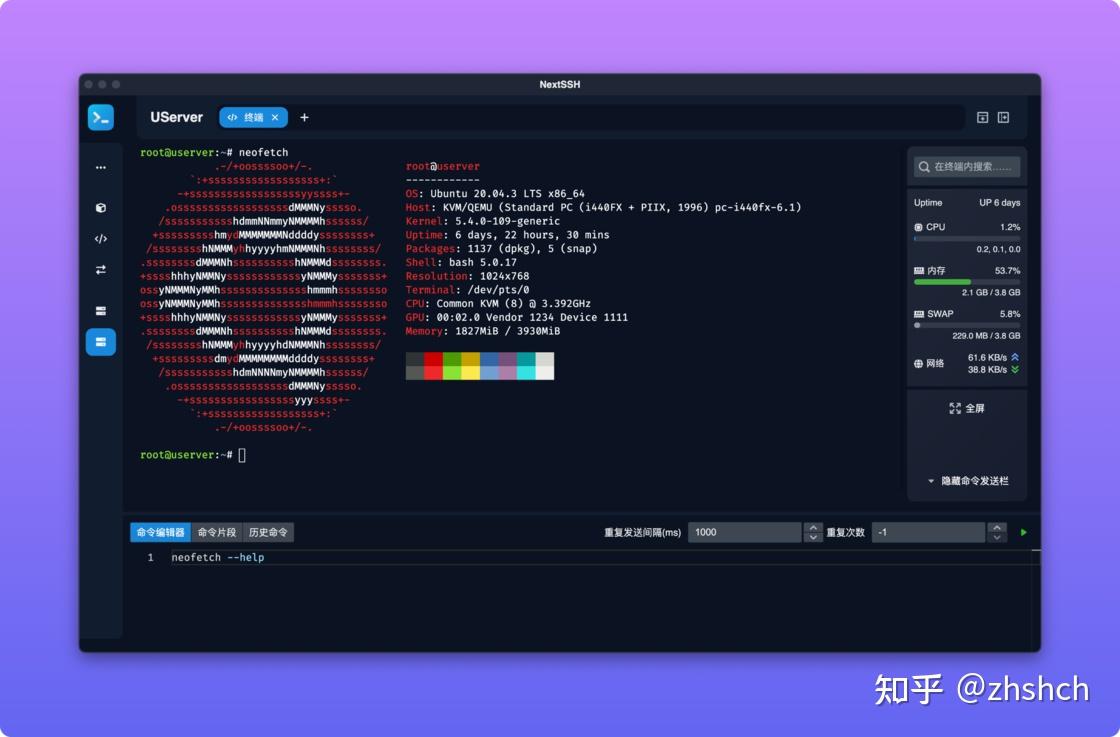The height and width of the screenshot is (737, 1120).
Task: Click the ellipsis (...) icon in the sidebar
Action: click(x=100, y=167)
